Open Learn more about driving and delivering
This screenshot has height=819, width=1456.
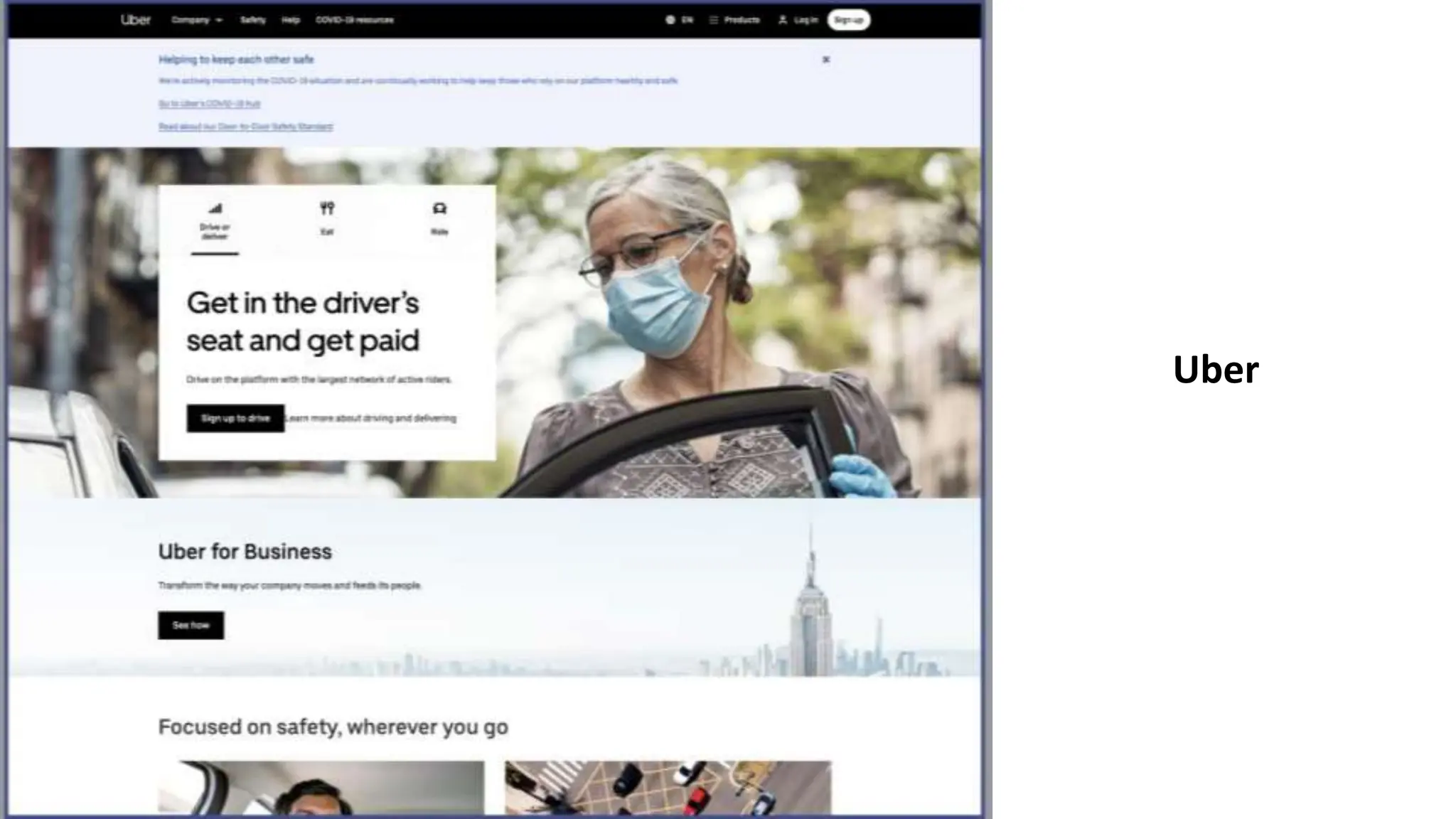click(x=371, y=419)
